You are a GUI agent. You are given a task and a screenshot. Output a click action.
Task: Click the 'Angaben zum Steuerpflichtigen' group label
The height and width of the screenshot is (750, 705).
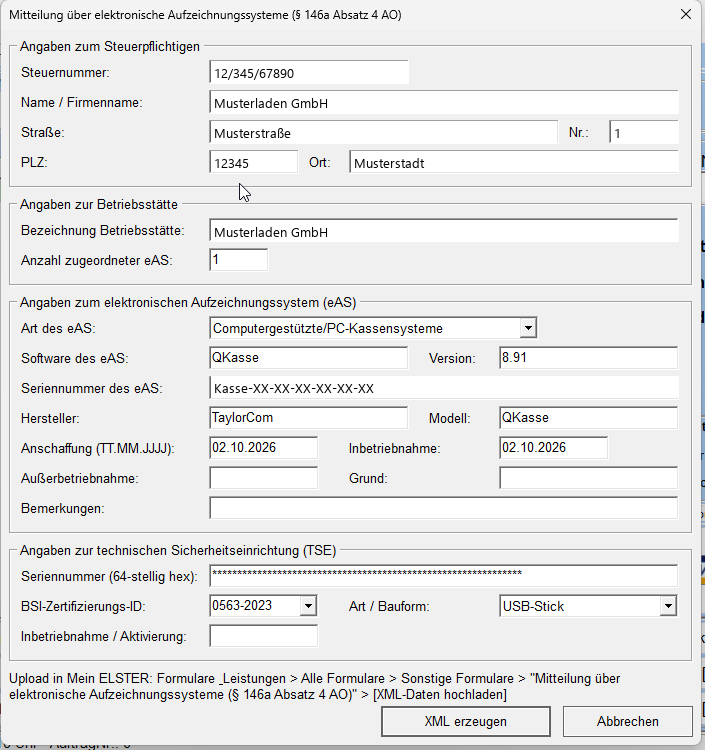coord(110,46)
